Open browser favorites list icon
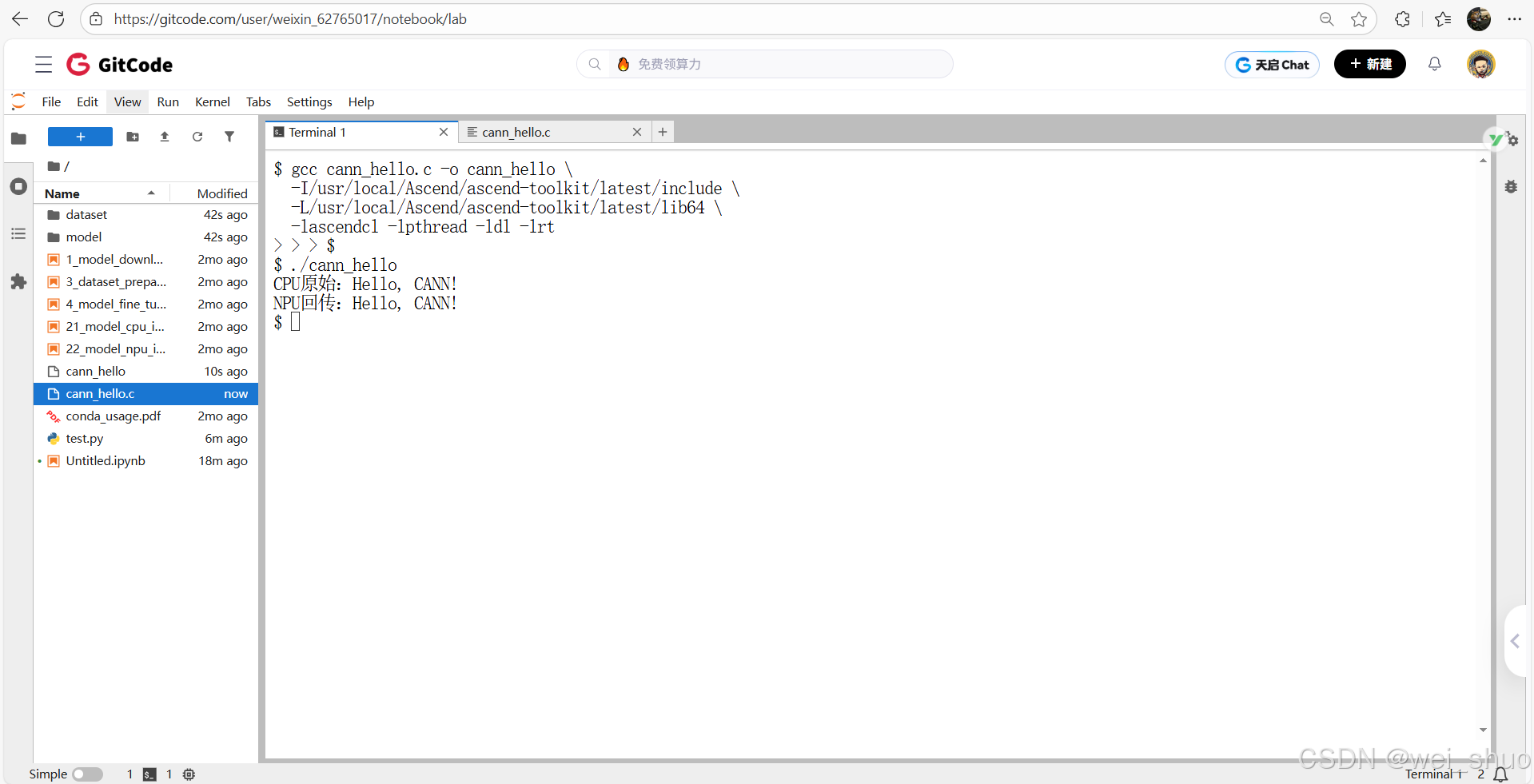This screenshot has width=1534, height=784. click(x=1443, y=19)
